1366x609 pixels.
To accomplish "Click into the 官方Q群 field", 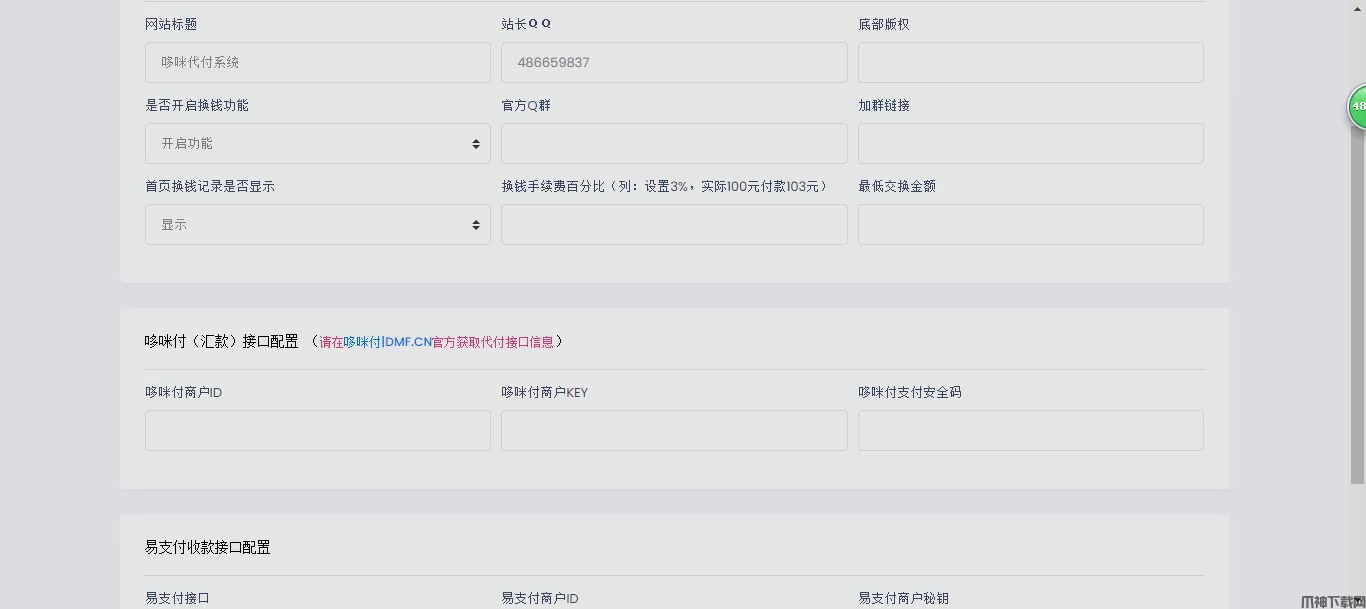I will pyautogui.click(x=674, y=144).
